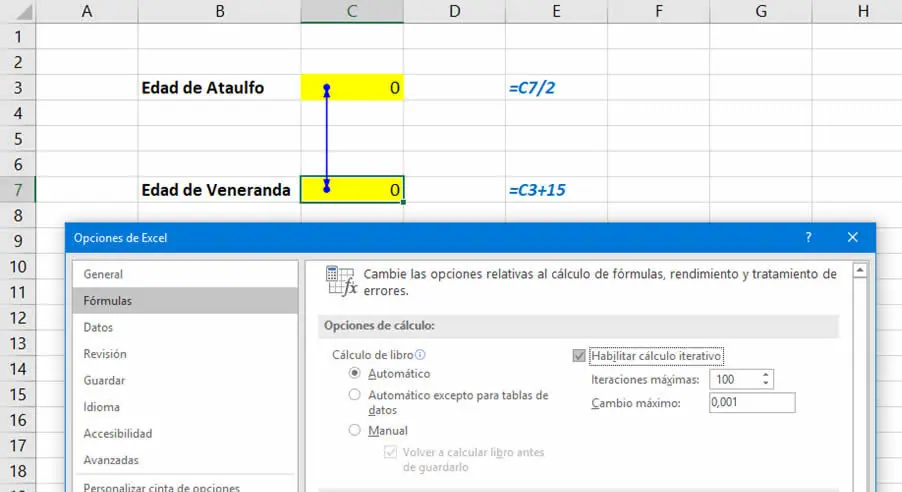The height and width of the screenshot is (492, 902).
Task: Toggle the Habilitar cálculo iterativo checkbox
Action: [x=579, y=355]
